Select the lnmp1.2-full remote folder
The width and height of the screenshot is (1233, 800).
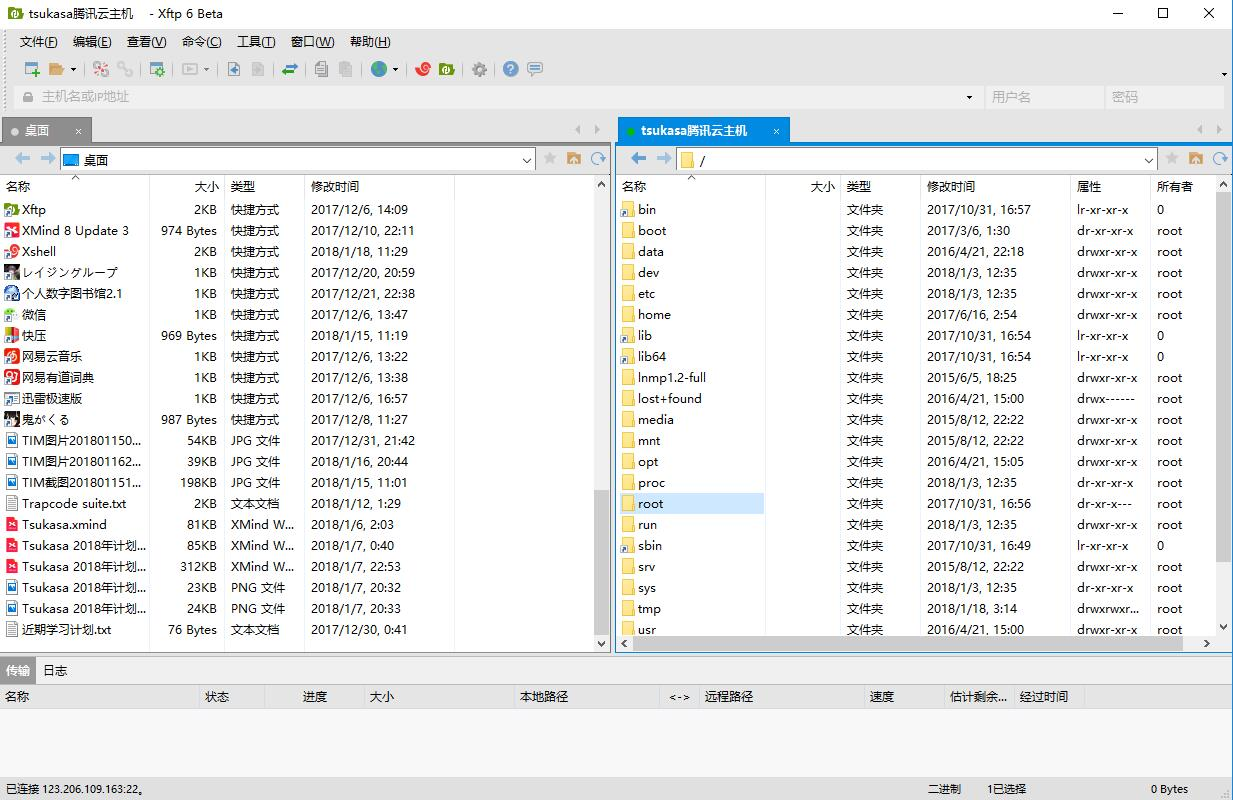[672, 378]
